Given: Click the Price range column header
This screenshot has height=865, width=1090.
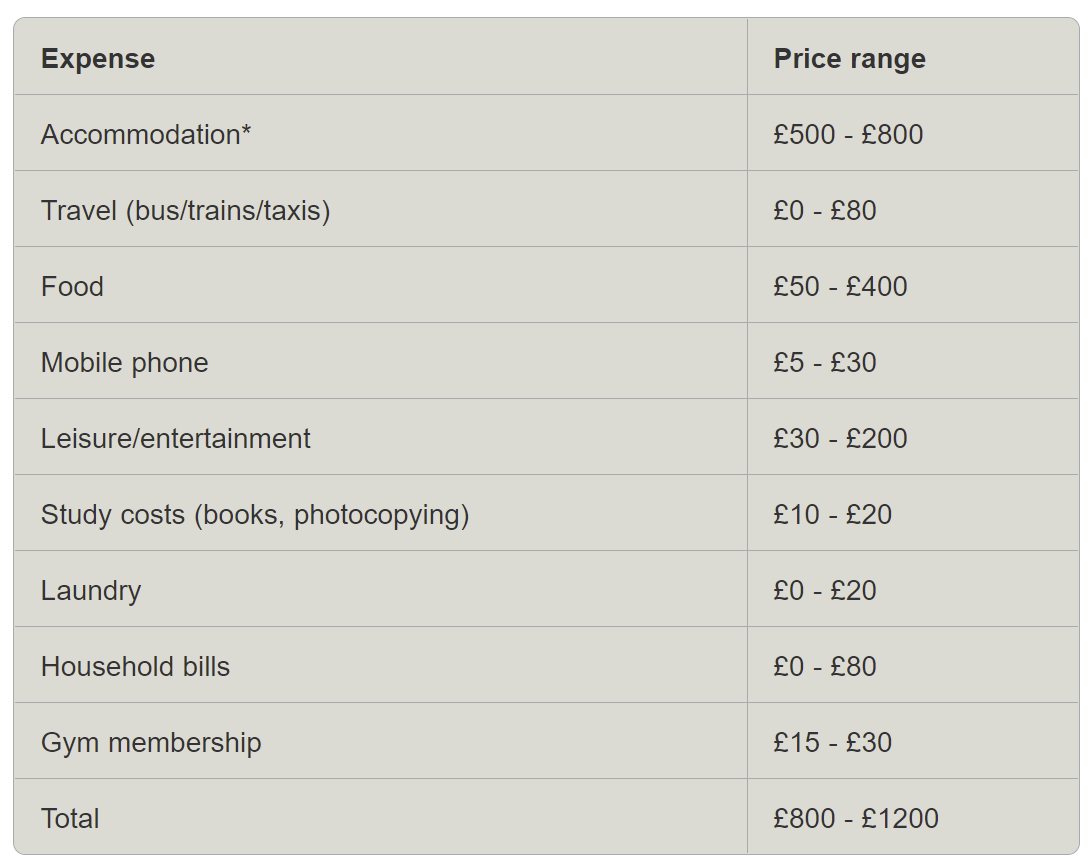Looking at the screenshot, I should pos(913,57).
